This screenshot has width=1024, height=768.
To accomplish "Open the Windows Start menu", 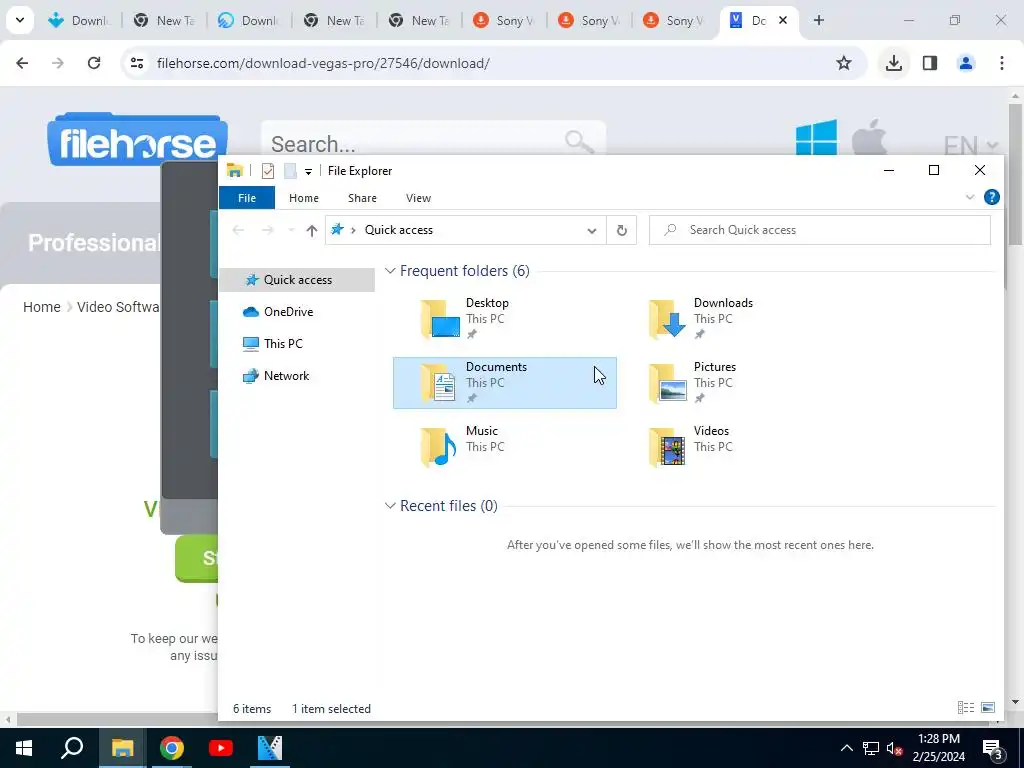I will pos(24,748).
